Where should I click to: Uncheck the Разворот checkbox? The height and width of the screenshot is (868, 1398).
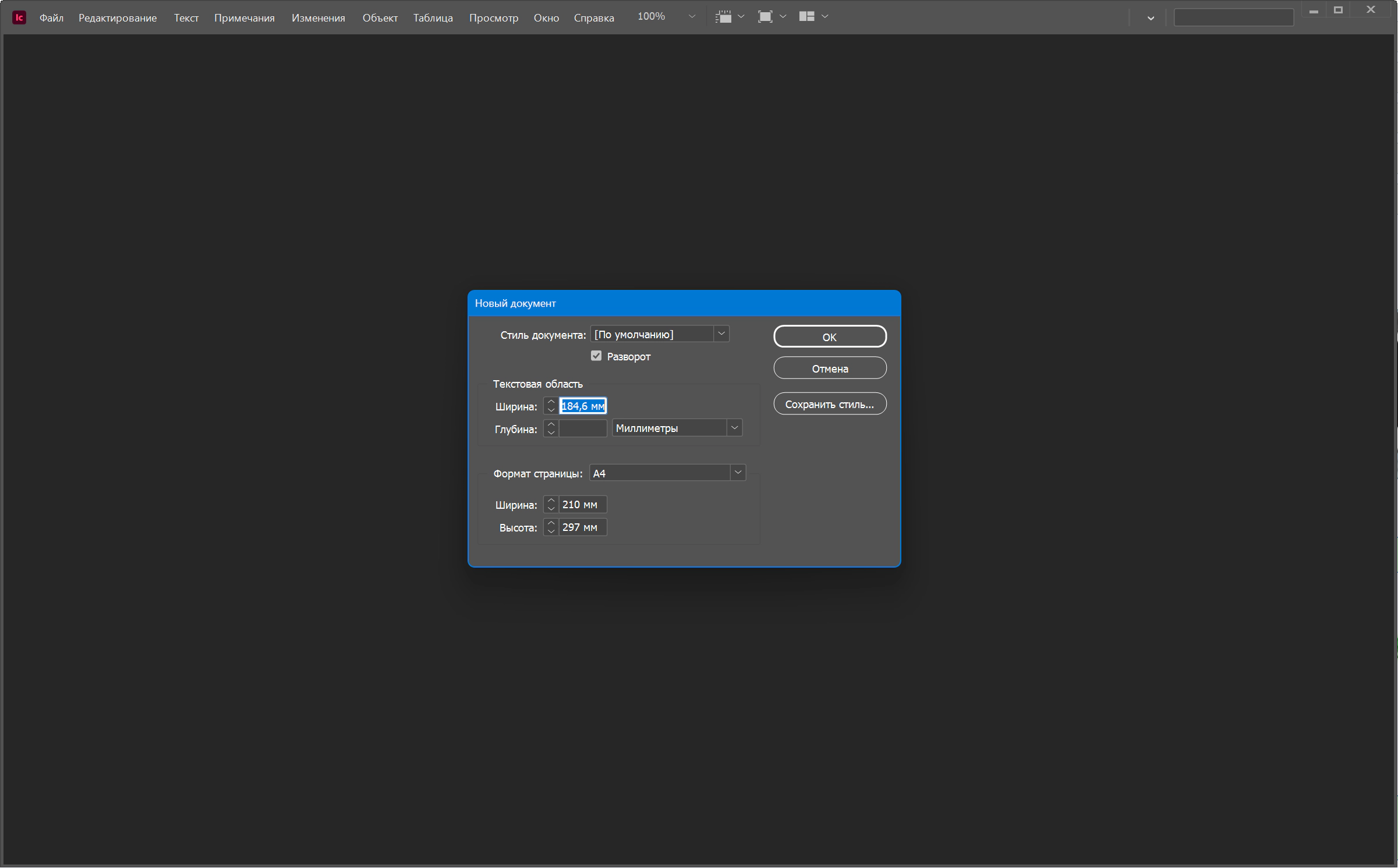596,356
